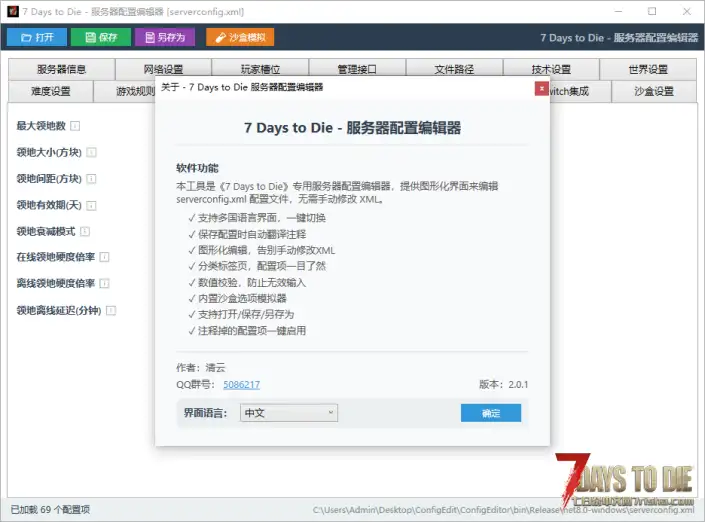This screenshot has height=522, width=705.
Task: Switch to the 网络设置 tab
Action: 163,69
